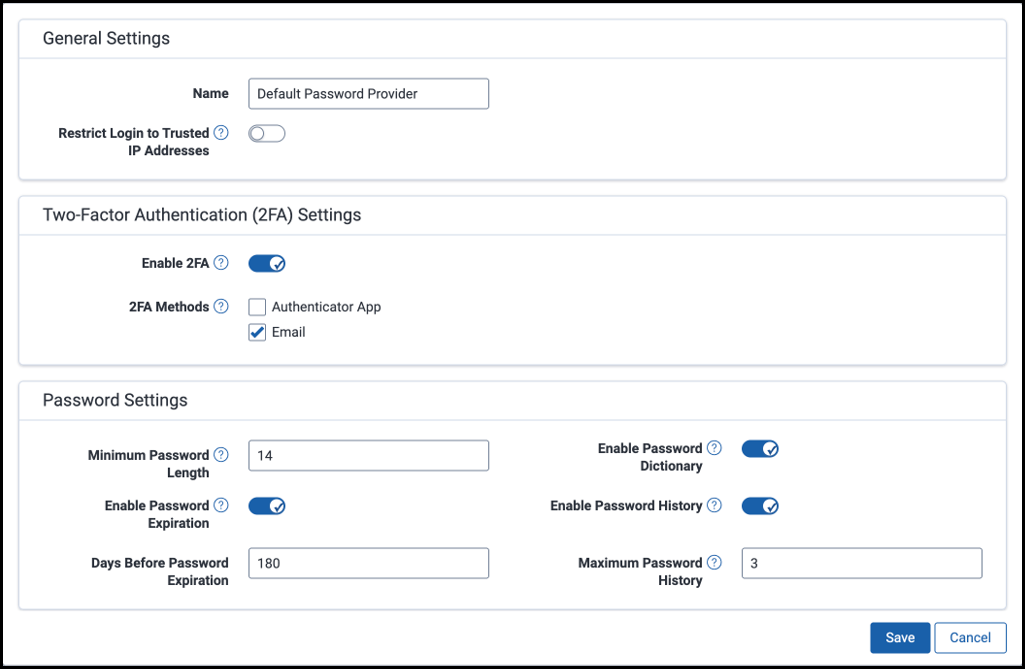1025x669 pixels.
Task: Switch off Enable Password Dictionary
Action: pos(760,449)
